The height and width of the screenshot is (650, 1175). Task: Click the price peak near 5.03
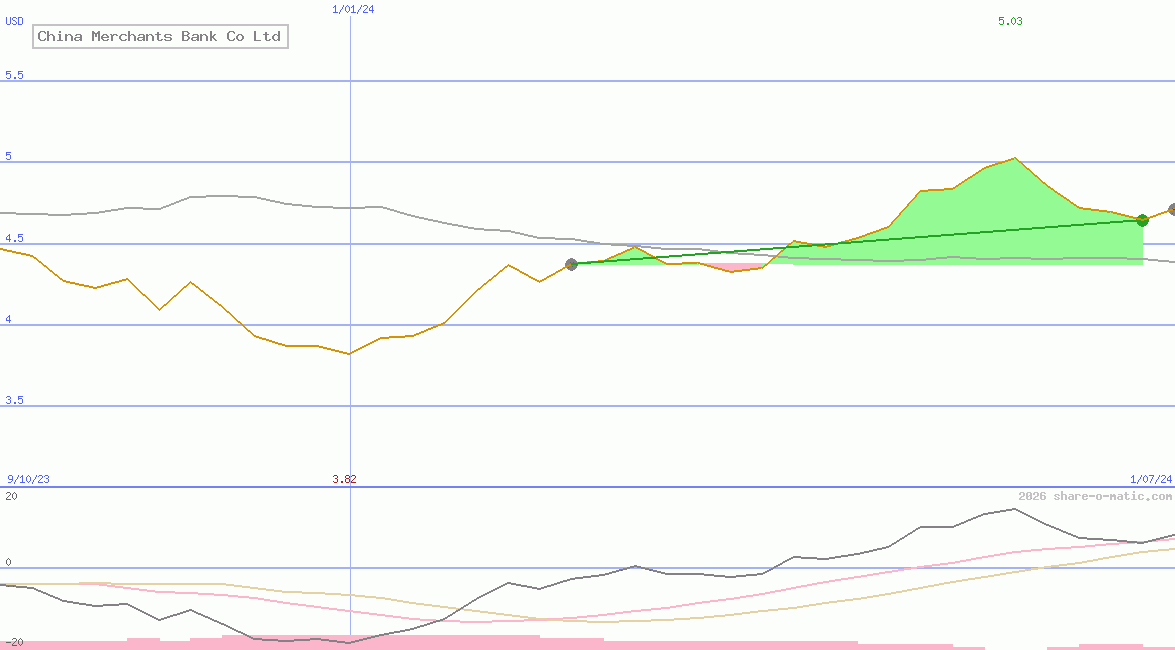1014,158
